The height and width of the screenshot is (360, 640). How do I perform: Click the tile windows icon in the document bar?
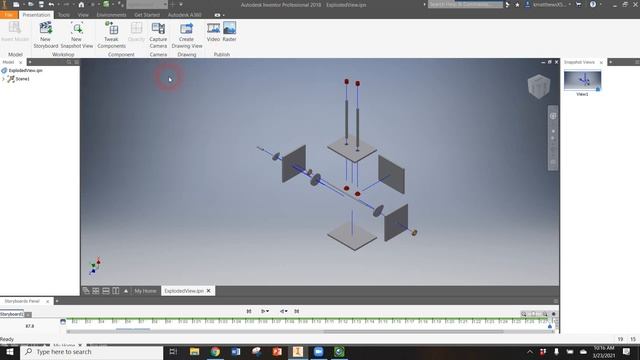tap(96, 291)
